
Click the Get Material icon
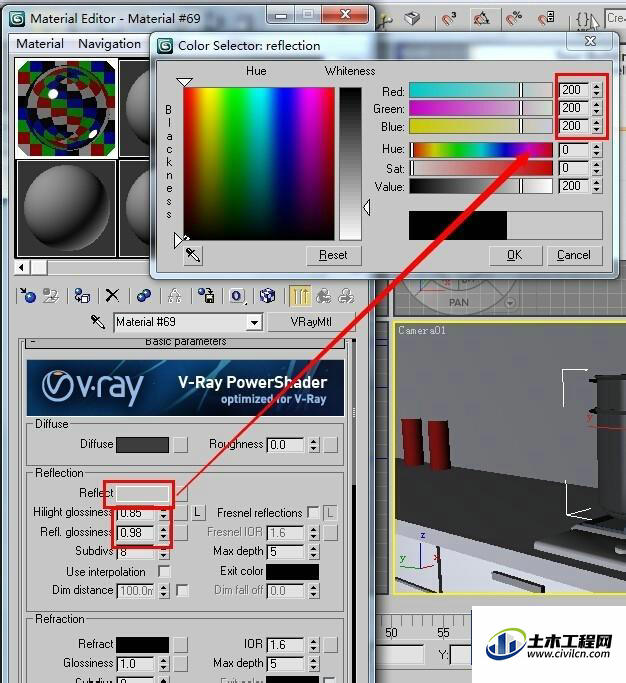tap(28, 296)
